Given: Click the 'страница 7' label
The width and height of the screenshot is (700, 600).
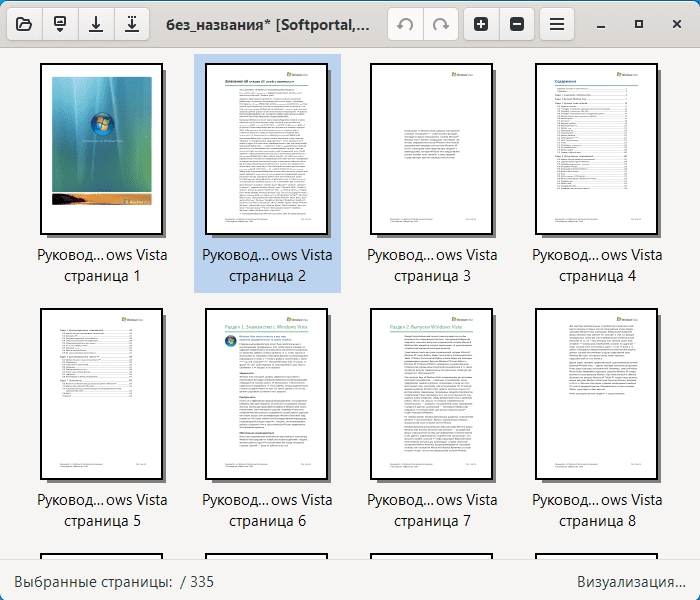Looking at the screenshot, I should click(x=432, y=521).
